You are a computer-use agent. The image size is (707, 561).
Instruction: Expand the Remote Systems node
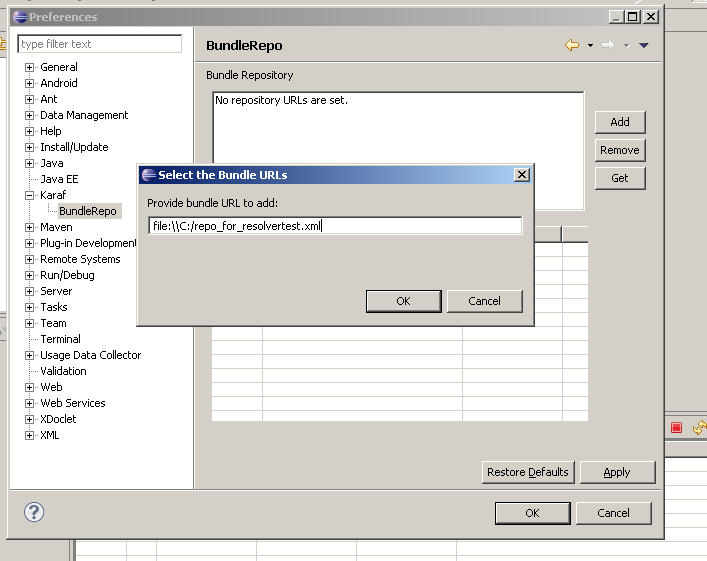(x=29, y=260)
